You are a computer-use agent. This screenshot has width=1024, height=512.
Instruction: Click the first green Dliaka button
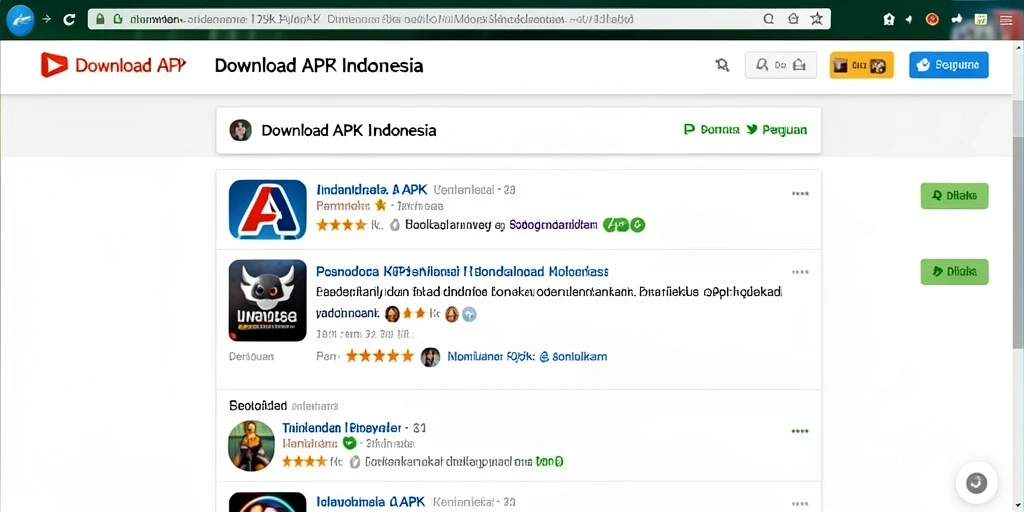coord(954,195)
